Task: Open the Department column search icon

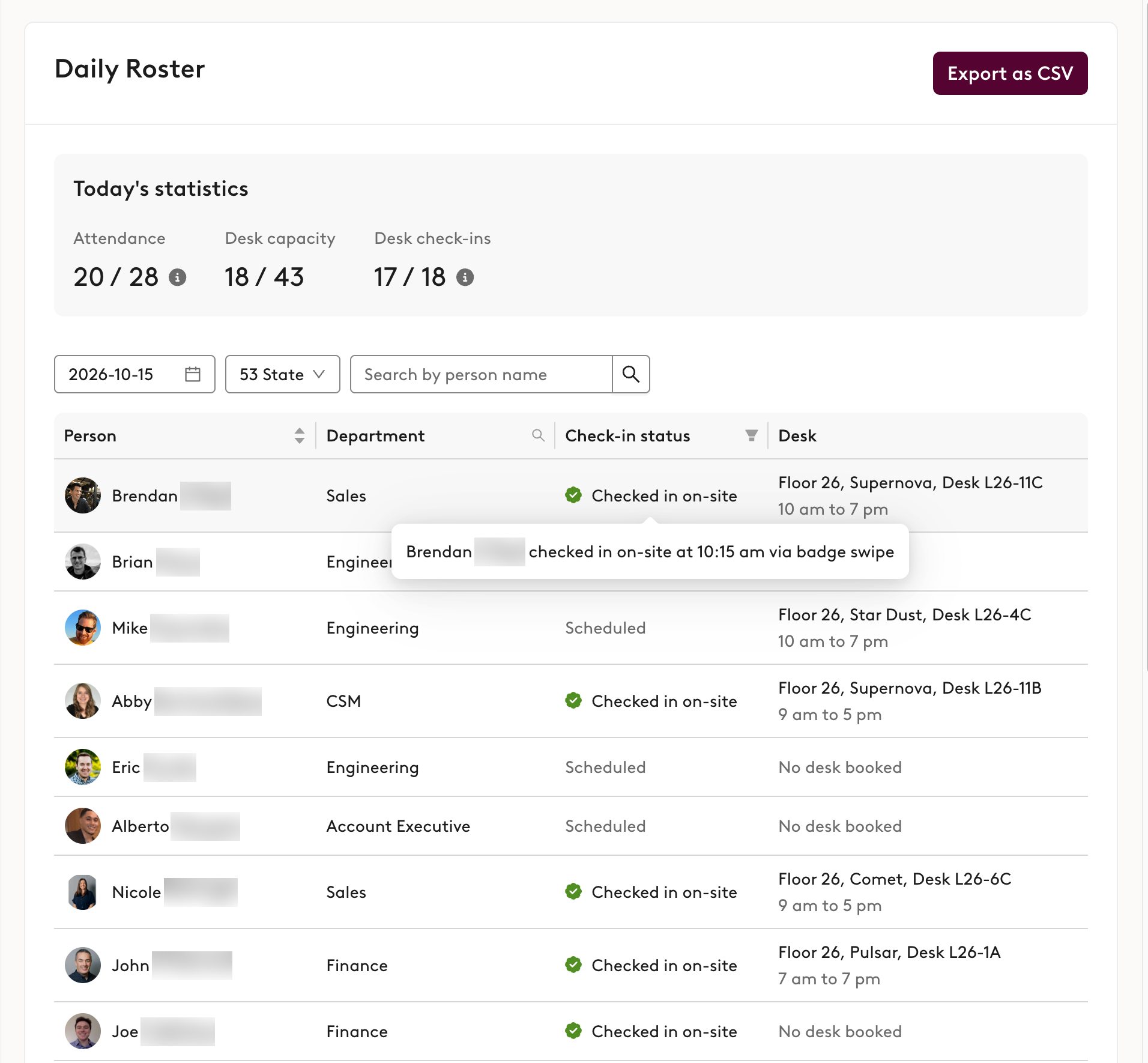Action: coord(539,435)
